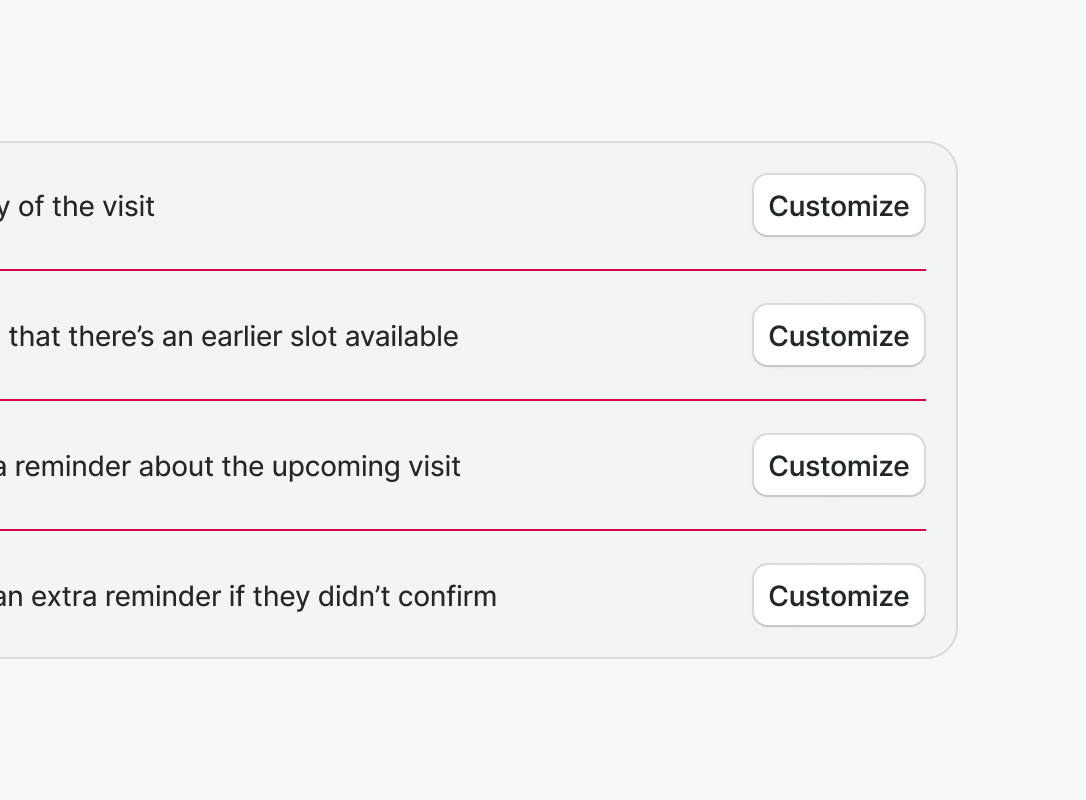Click the divider below the earlier slot row
Viewport: 1086px width, 800px height.
tap(460, 400)
